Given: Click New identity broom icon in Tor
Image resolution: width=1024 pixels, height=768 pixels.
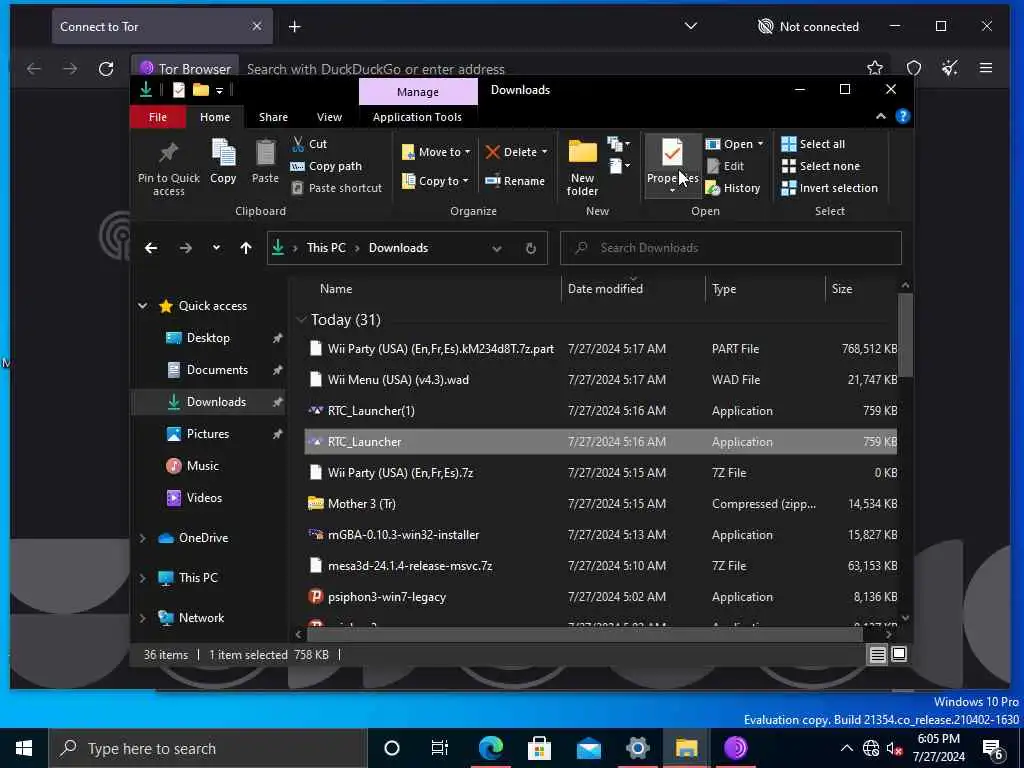Looking at the screenshot, I should (950, 68).
